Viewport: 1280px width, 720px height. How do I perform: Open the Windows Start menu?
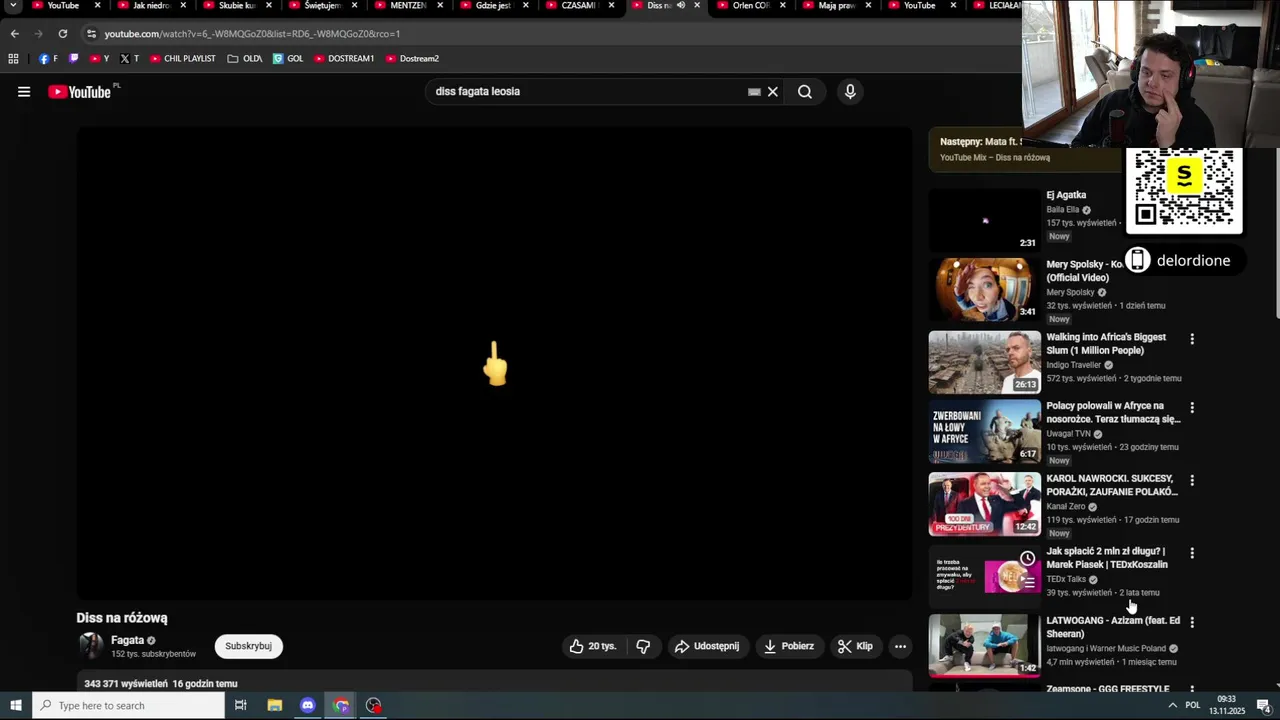[15, 705]
